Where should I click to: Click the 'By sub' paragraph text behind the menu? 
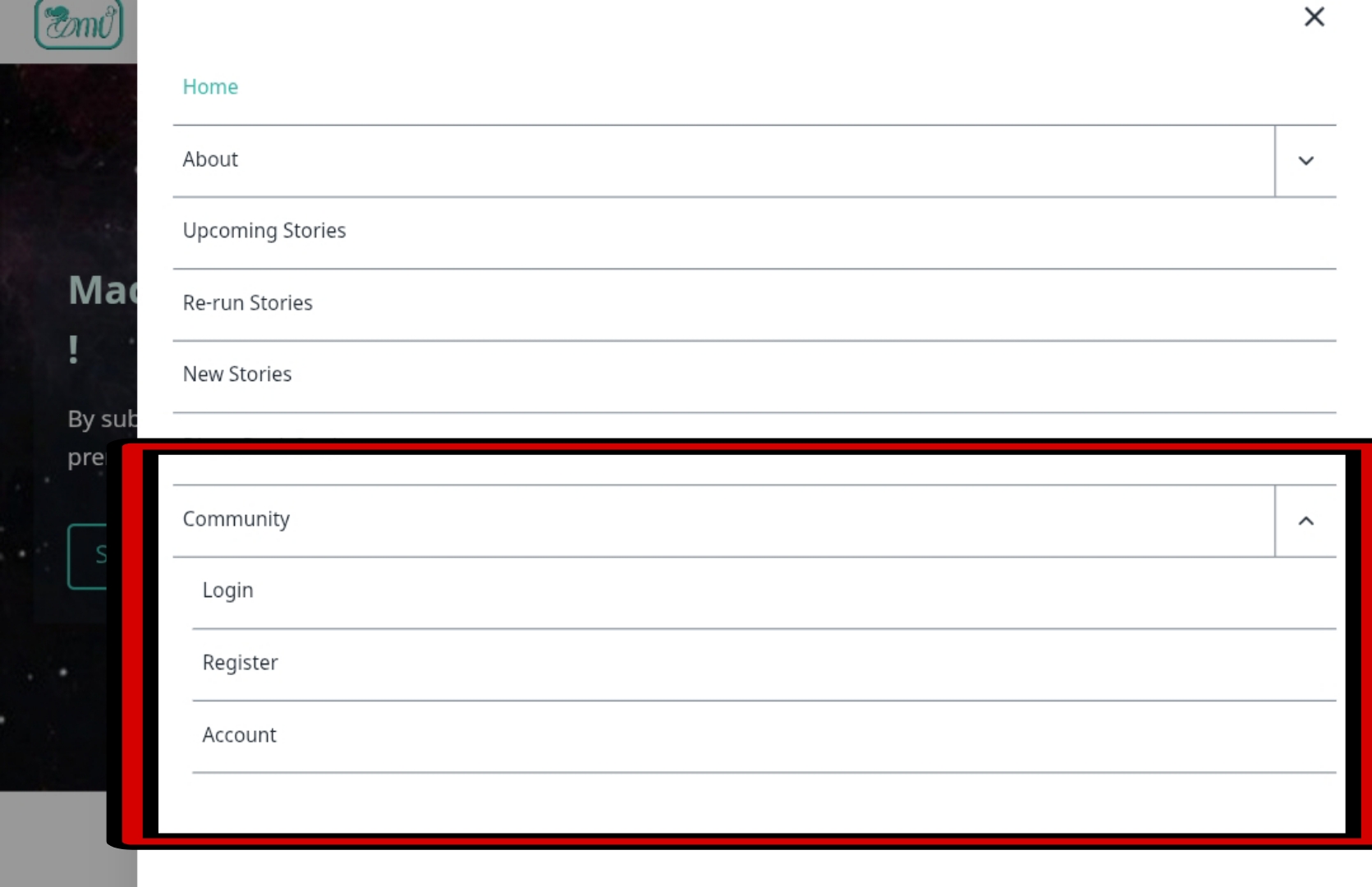coord(102,419)
